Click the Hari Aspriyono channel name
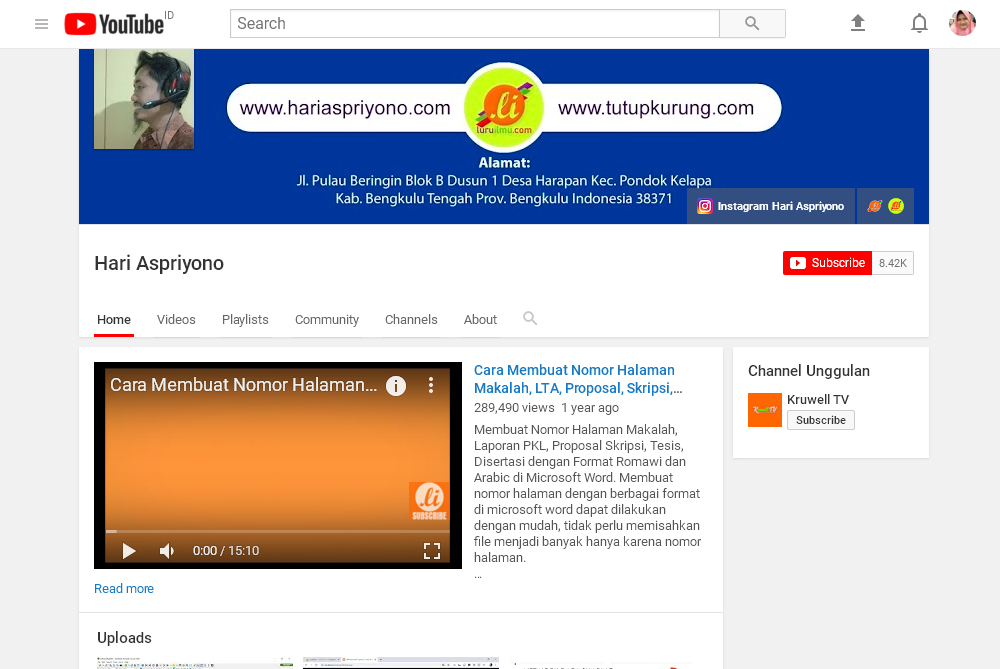 (x=159, y=263)
